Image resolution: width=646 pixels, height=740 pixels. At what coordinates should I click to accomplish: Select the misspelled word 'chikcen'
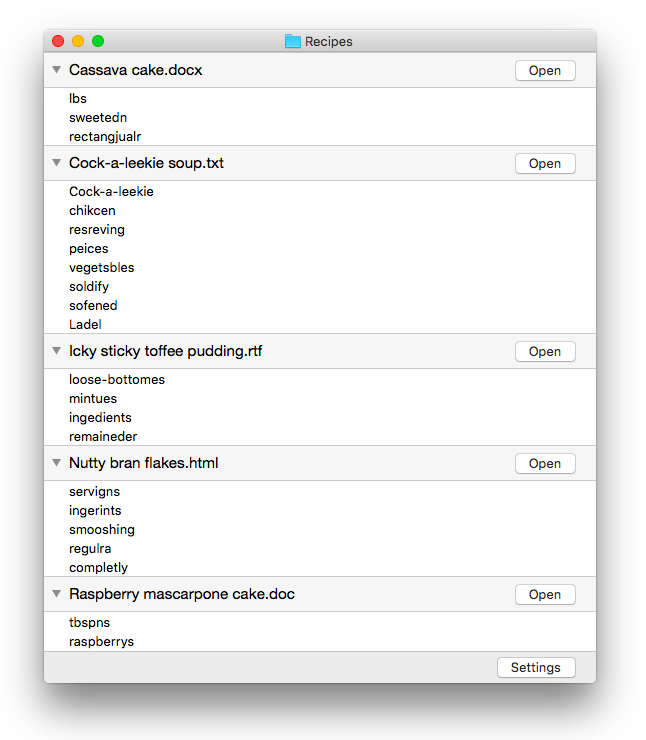[92, 210]
